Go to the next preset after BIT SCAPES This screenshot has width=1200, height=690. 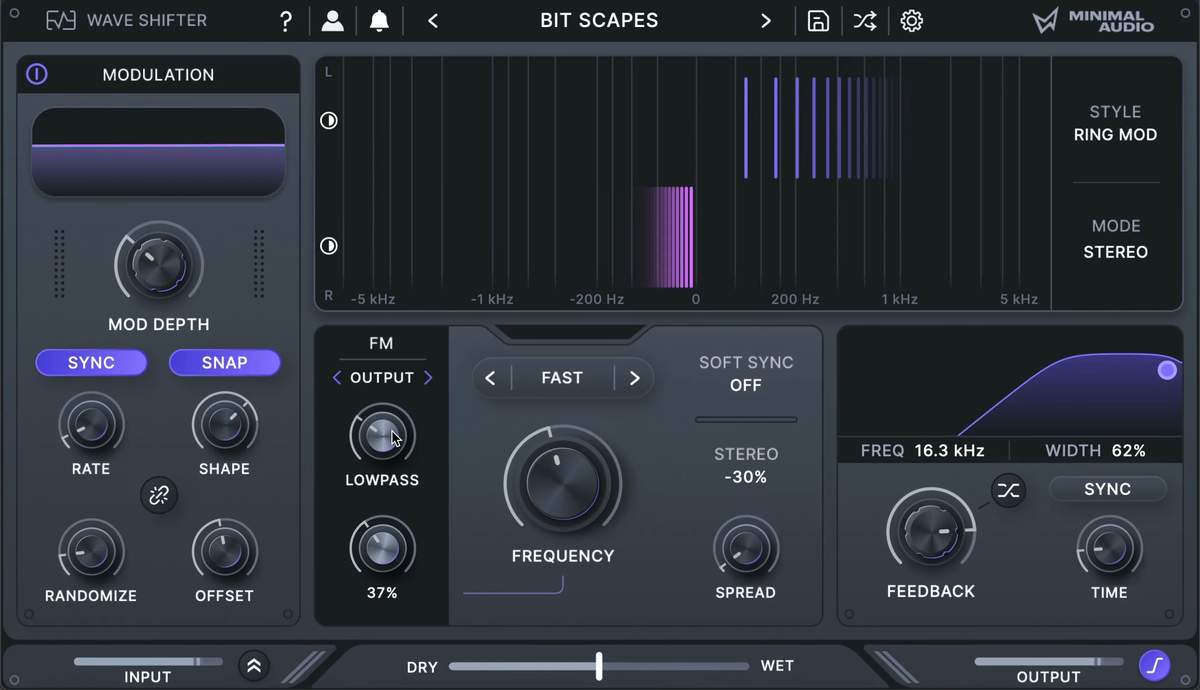point(766,21)
